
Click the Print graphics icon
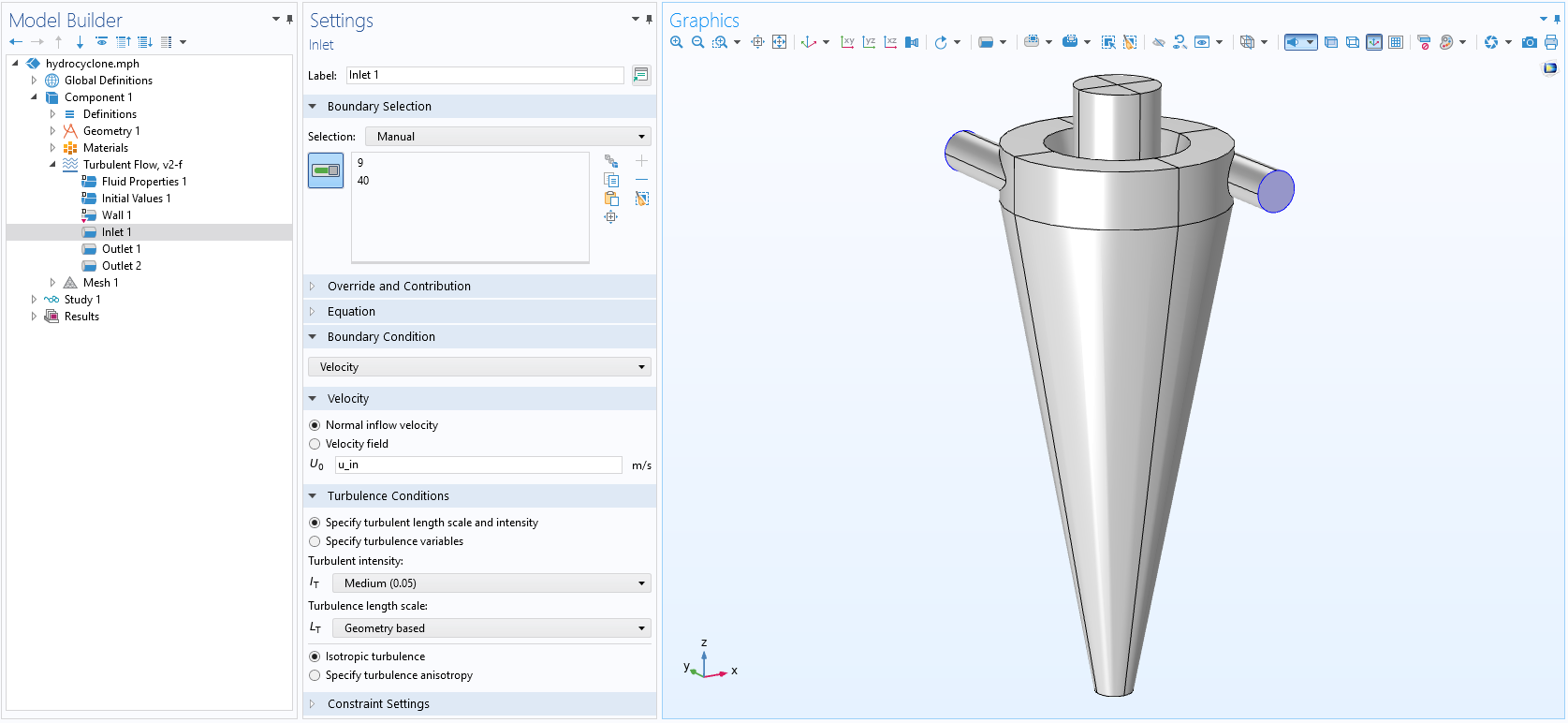coord(1551,42)
